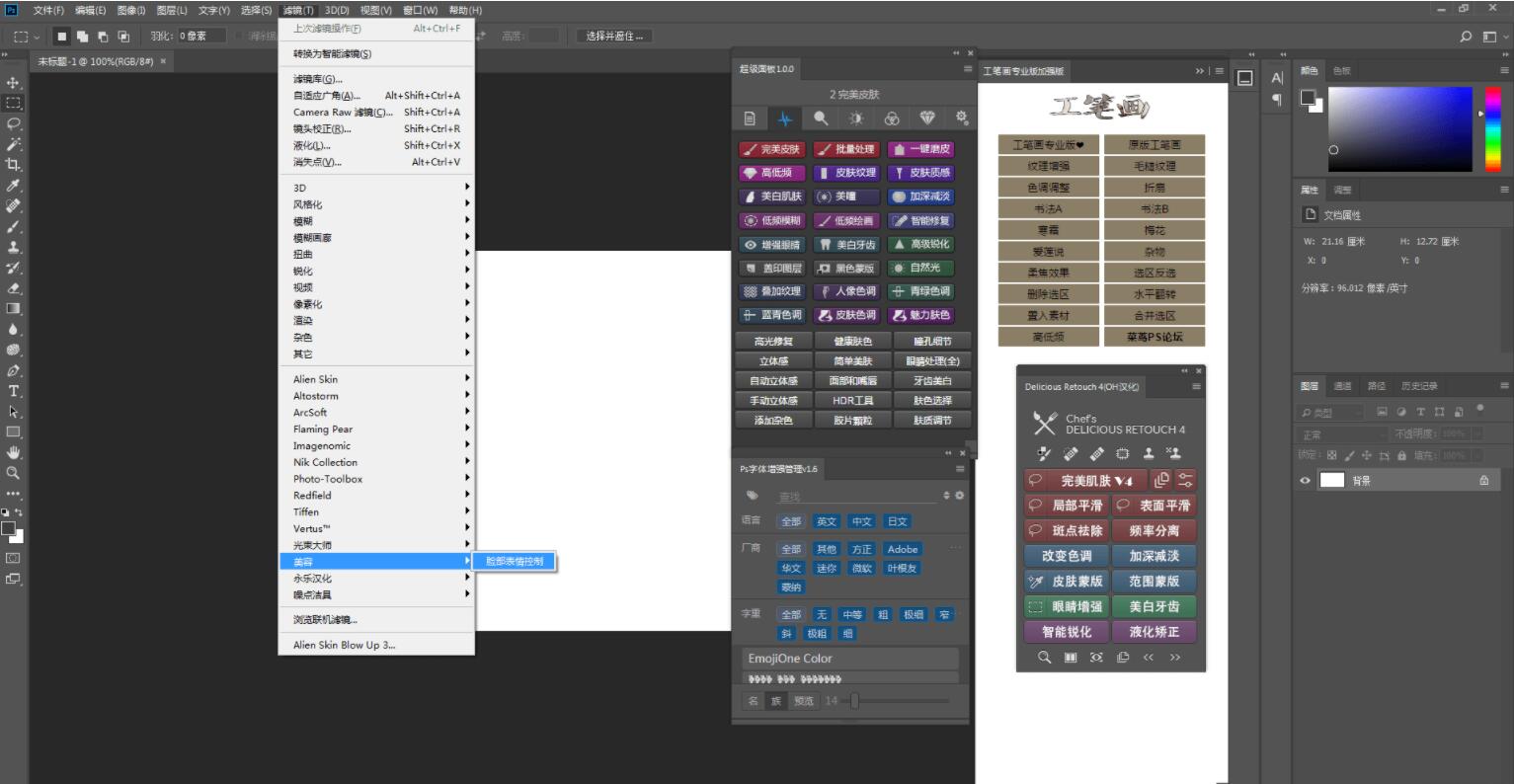Open the document tab icon in 超级面板
This screenshot has width=1514, height=784.
(x=750, y=118)
